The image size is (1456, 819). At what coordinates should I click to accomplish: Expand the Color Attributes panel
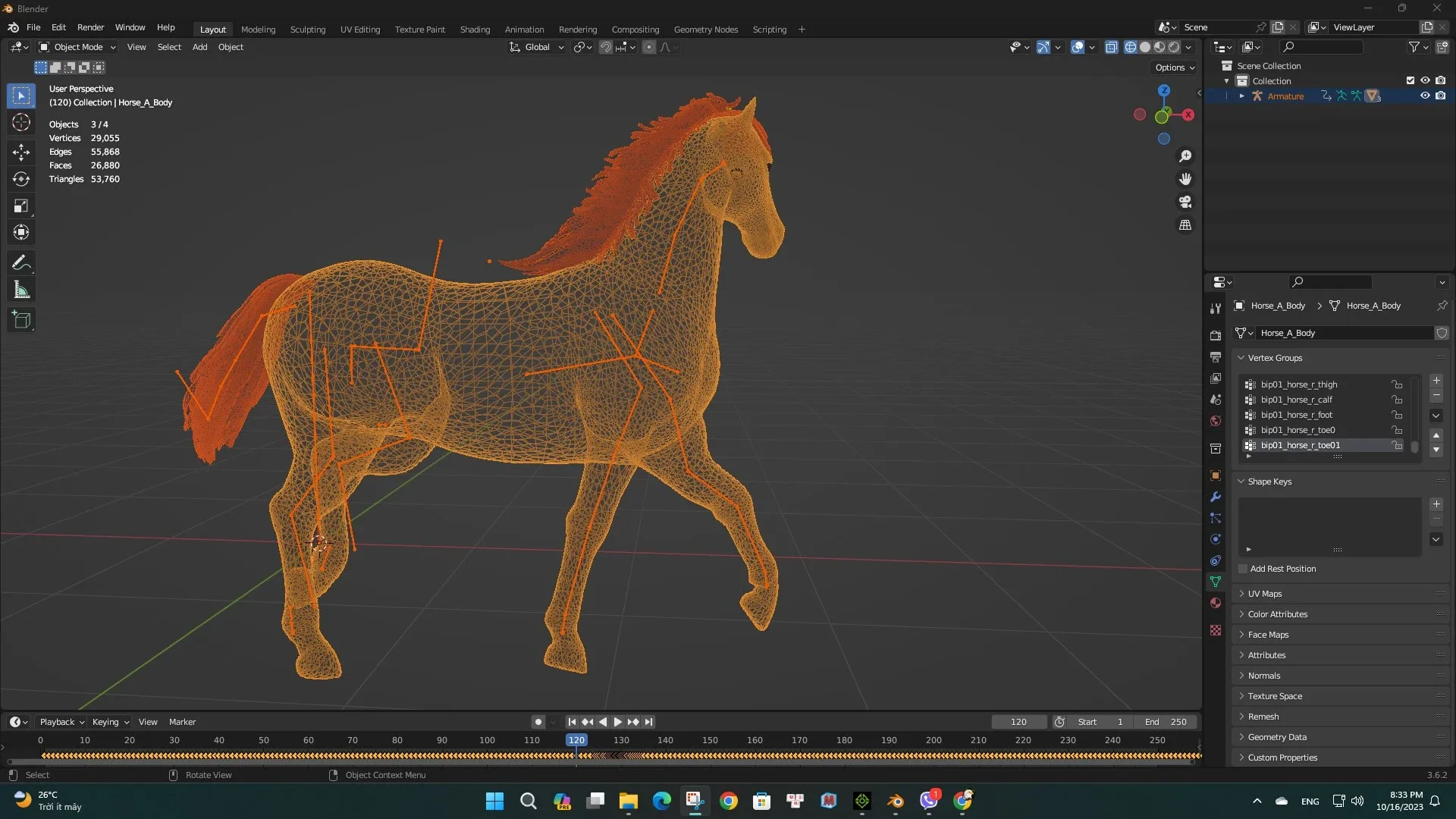[x=1278, y=614]
